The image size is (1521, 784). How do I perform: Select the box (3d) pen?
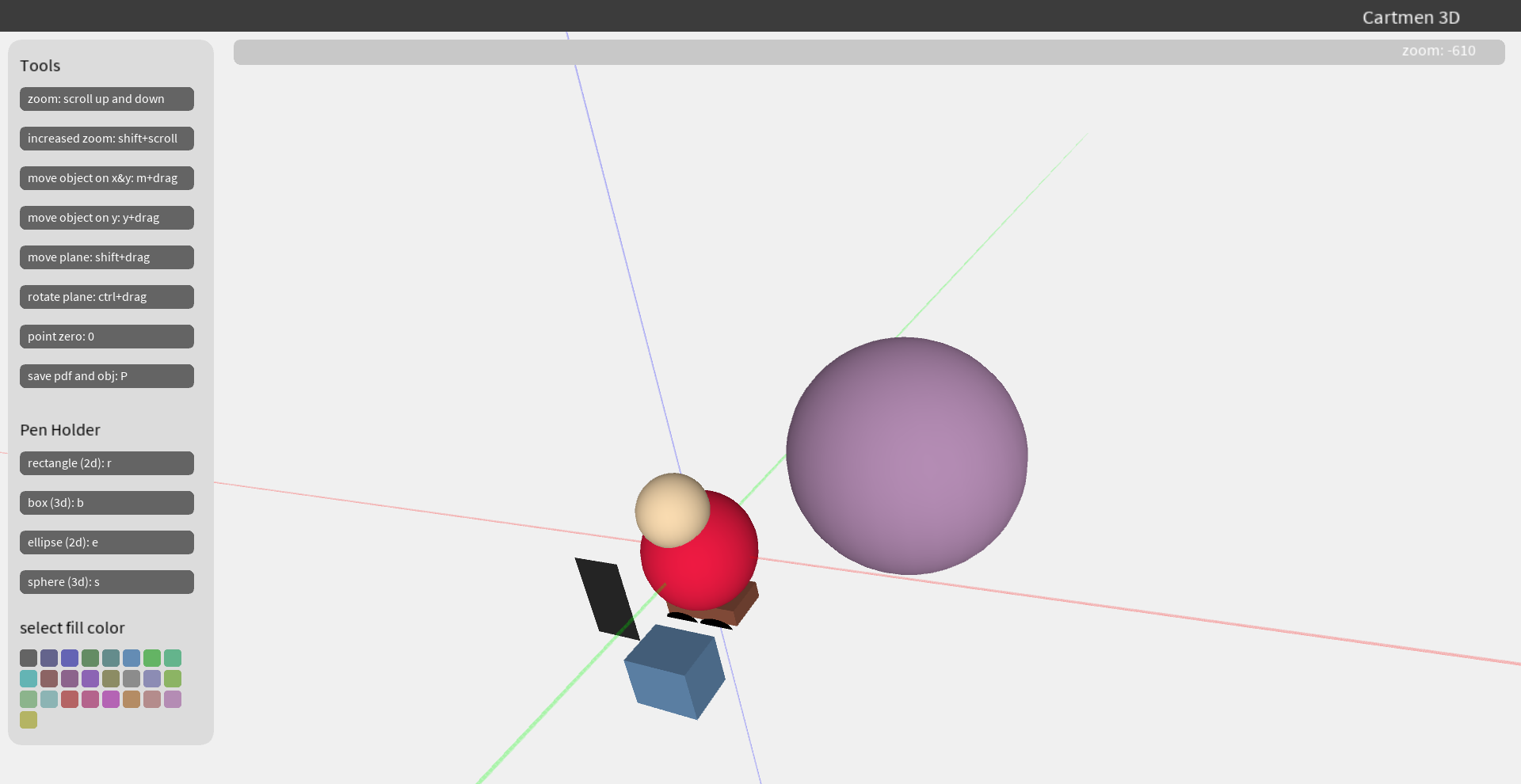106,503
